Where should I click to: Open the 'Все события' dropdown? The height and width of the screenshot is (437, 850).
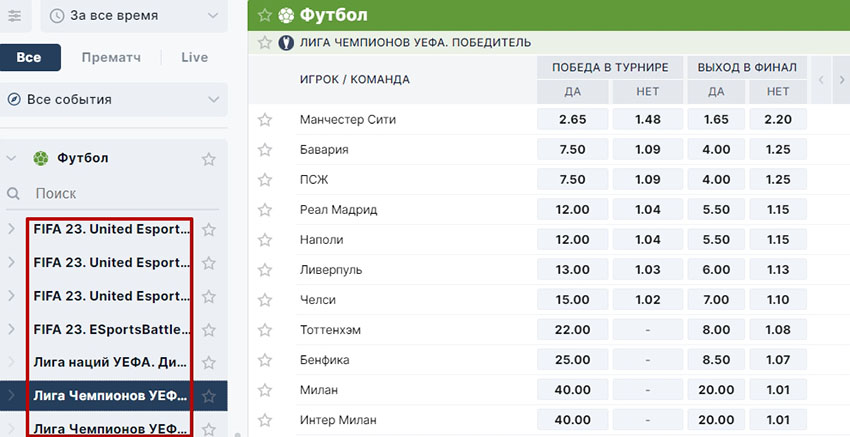(x=113, y=100)
